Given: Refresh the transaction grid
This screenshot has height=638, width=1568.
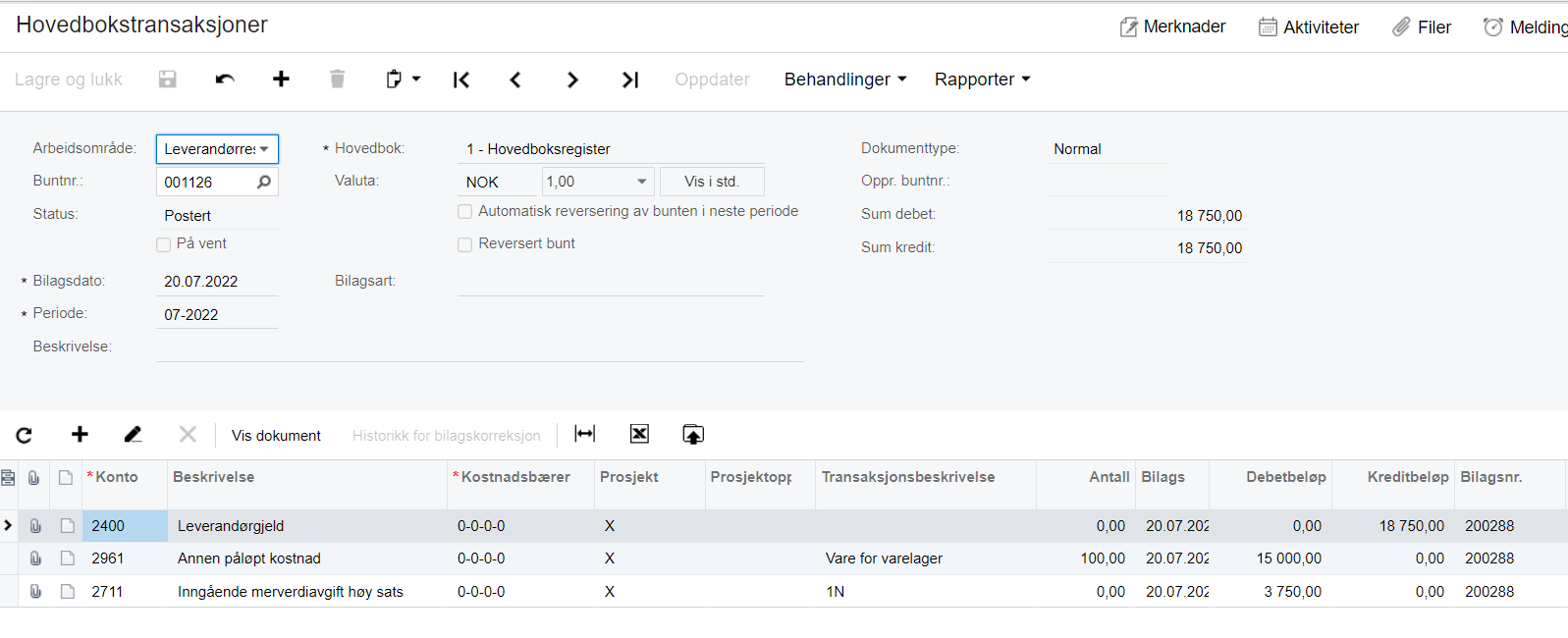Looking at the screenshot, I should point(25,435).
